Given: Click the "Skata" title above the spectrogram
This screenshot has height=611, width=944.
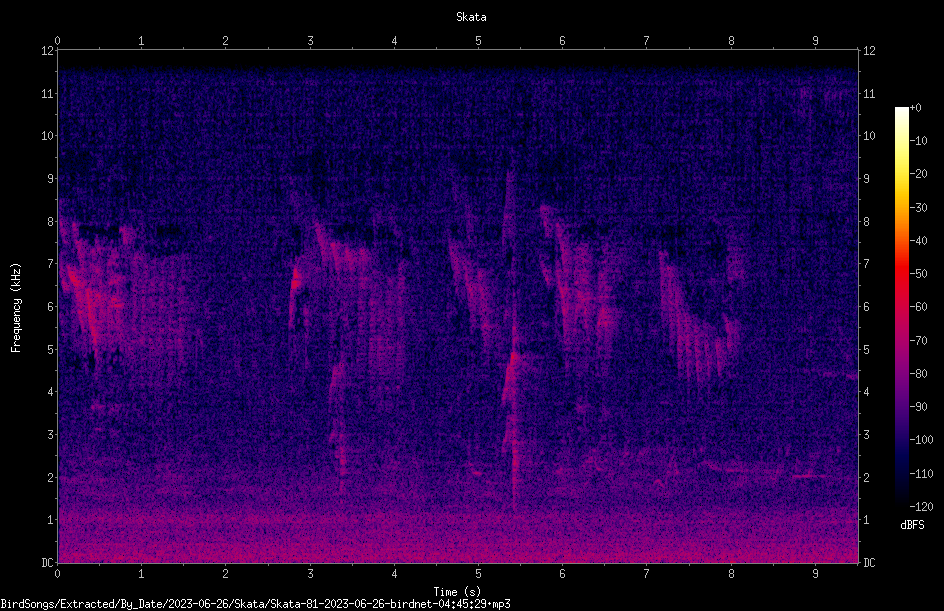Looking at the screenshot, I should (471, 17).
